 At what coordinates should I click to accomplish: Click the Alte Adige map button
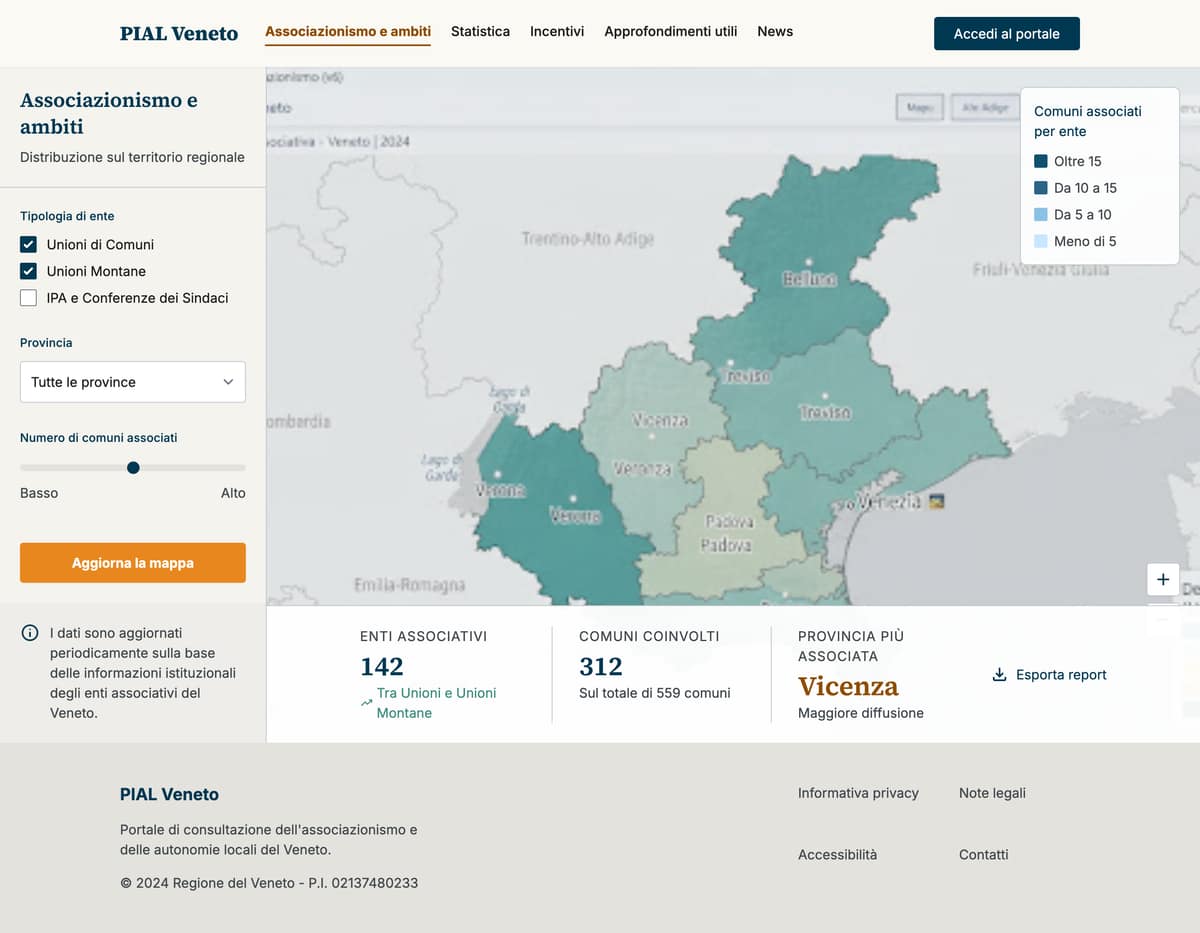click(x=984, y=107)
